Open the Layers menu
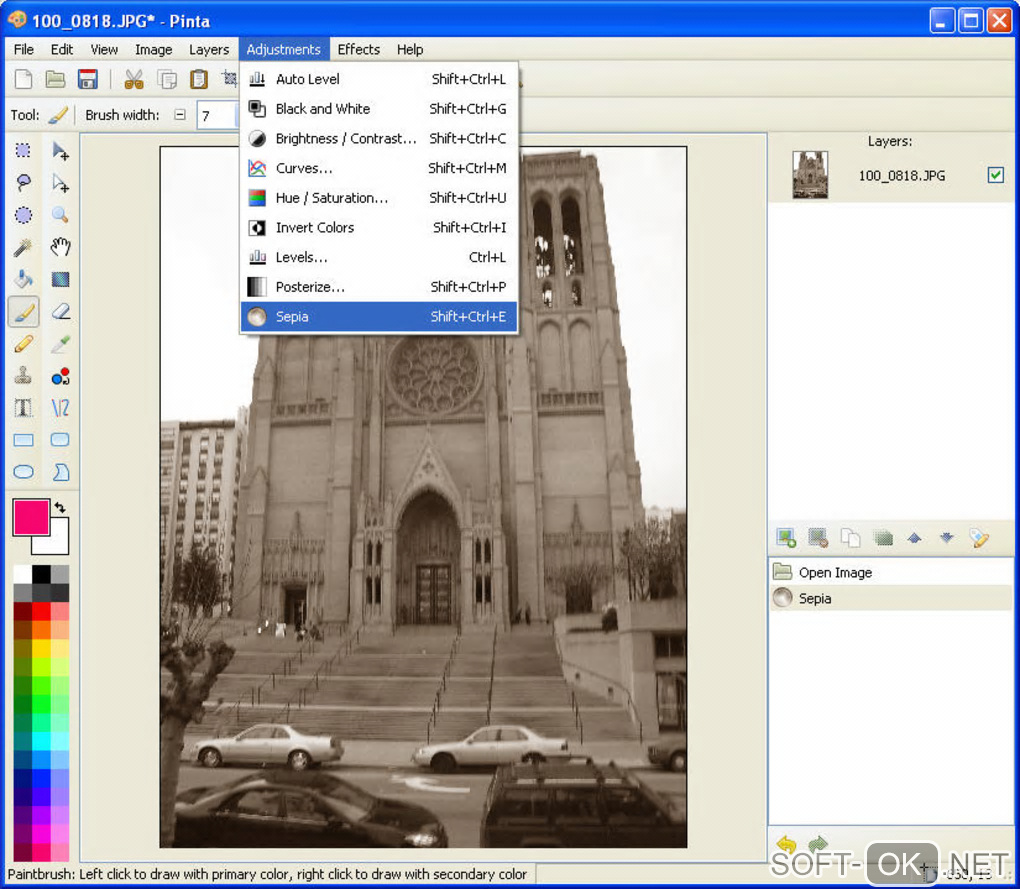This screenshot has height=889, width=1020. pyautogui.click(x=209, y=49)
